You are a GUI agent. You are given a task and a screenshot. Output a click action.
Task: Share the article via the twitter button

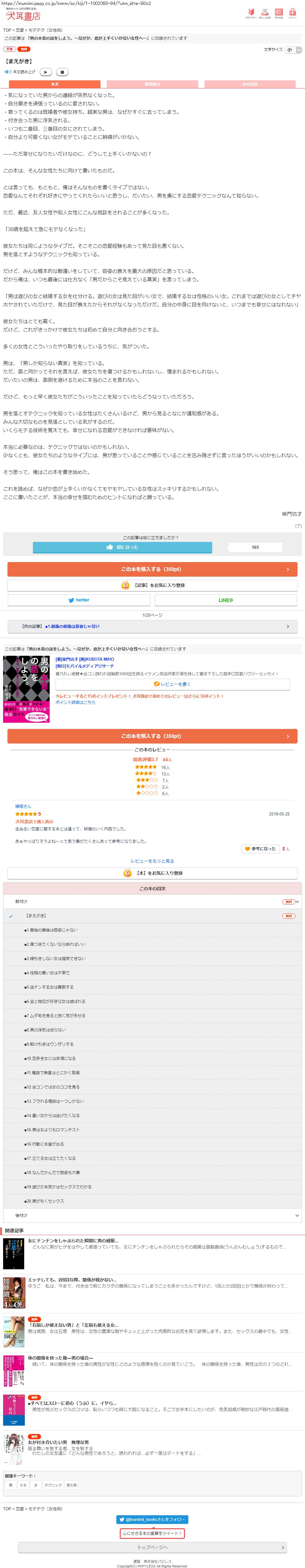point(78,600)
